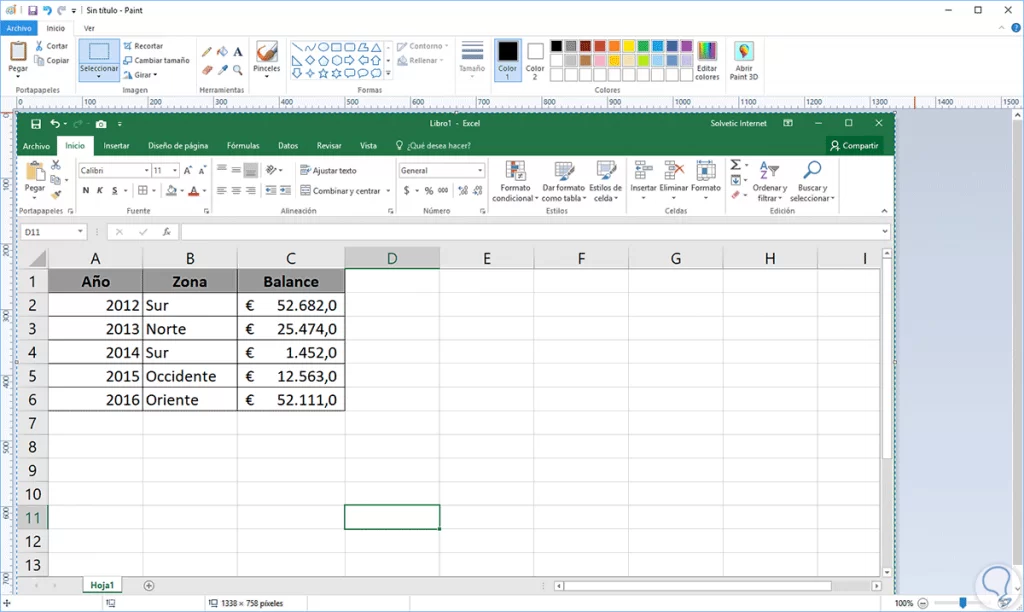Toggle Color 2 selection in Paint
Screen dimensions: 1024x612
point(535,60)
